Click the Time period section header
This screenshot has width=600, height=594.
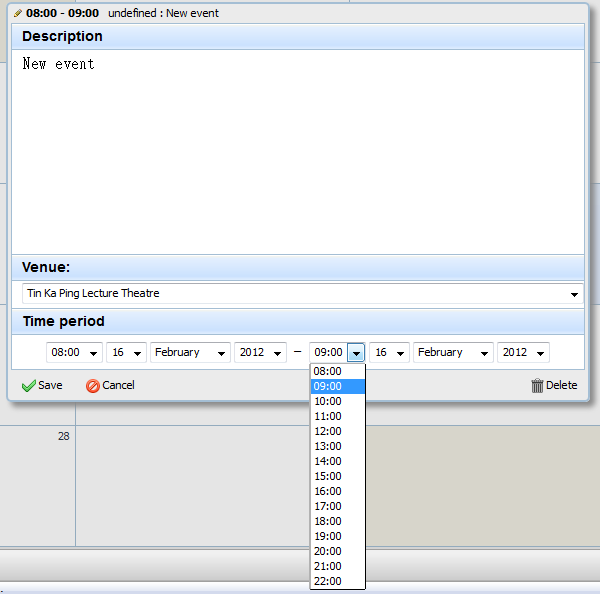coord(298,321)
